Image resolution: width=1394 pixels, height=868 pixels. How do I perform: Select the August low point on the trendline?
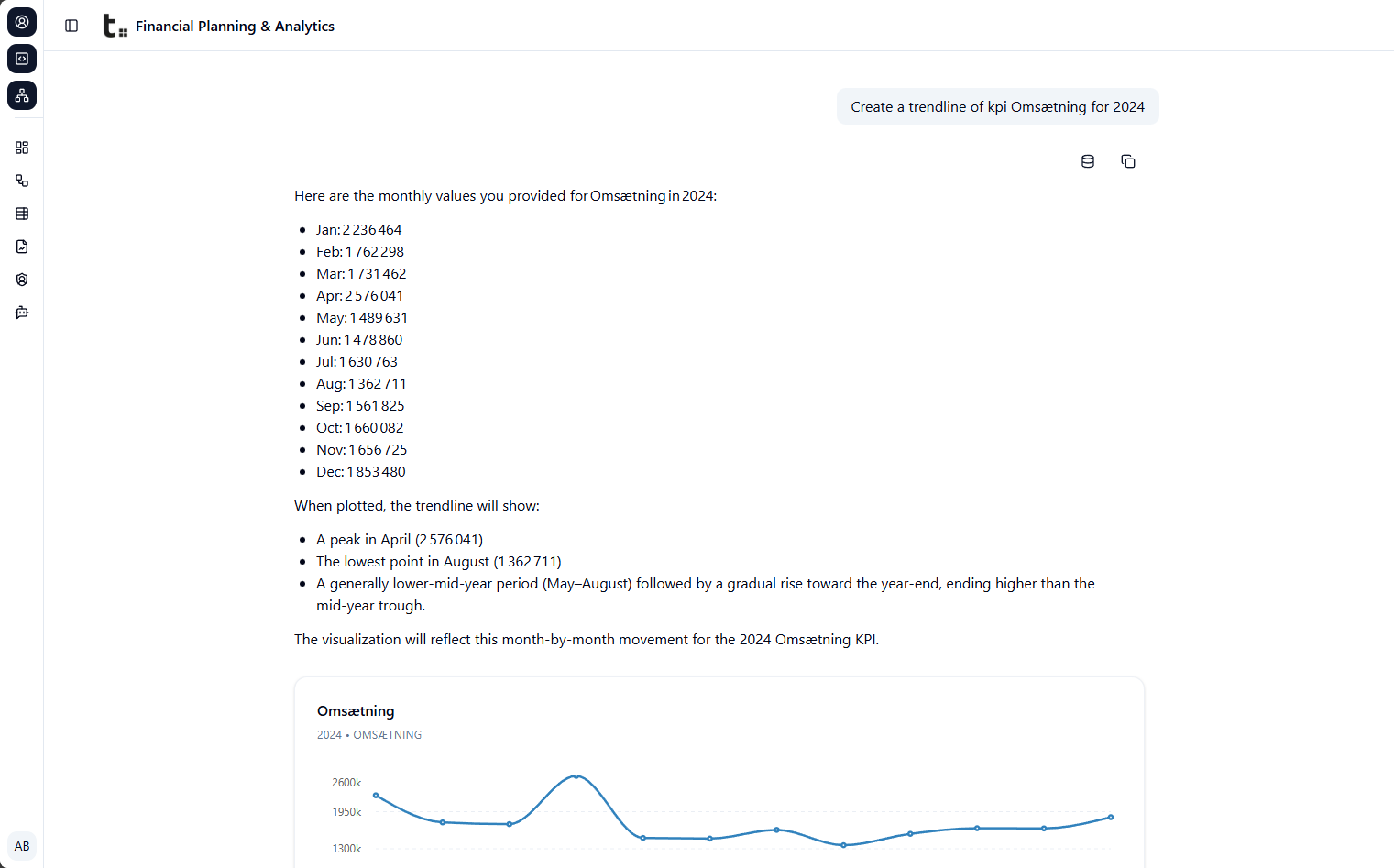pos(843,845)
